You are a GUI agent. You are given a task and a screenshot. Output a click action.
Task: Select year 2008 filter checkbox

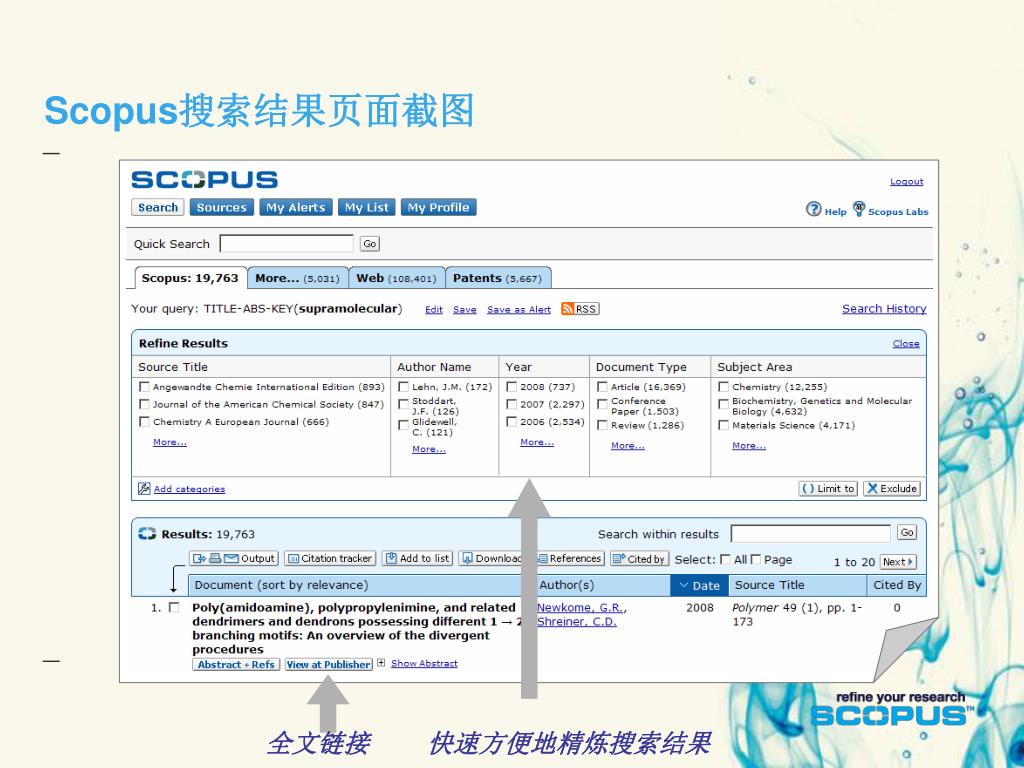[512, 387]
